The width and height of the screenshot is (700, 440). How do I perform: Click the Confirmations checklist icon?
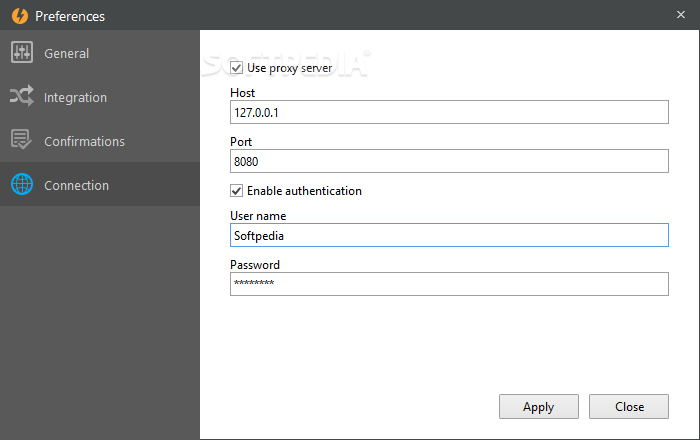point(21,140)
